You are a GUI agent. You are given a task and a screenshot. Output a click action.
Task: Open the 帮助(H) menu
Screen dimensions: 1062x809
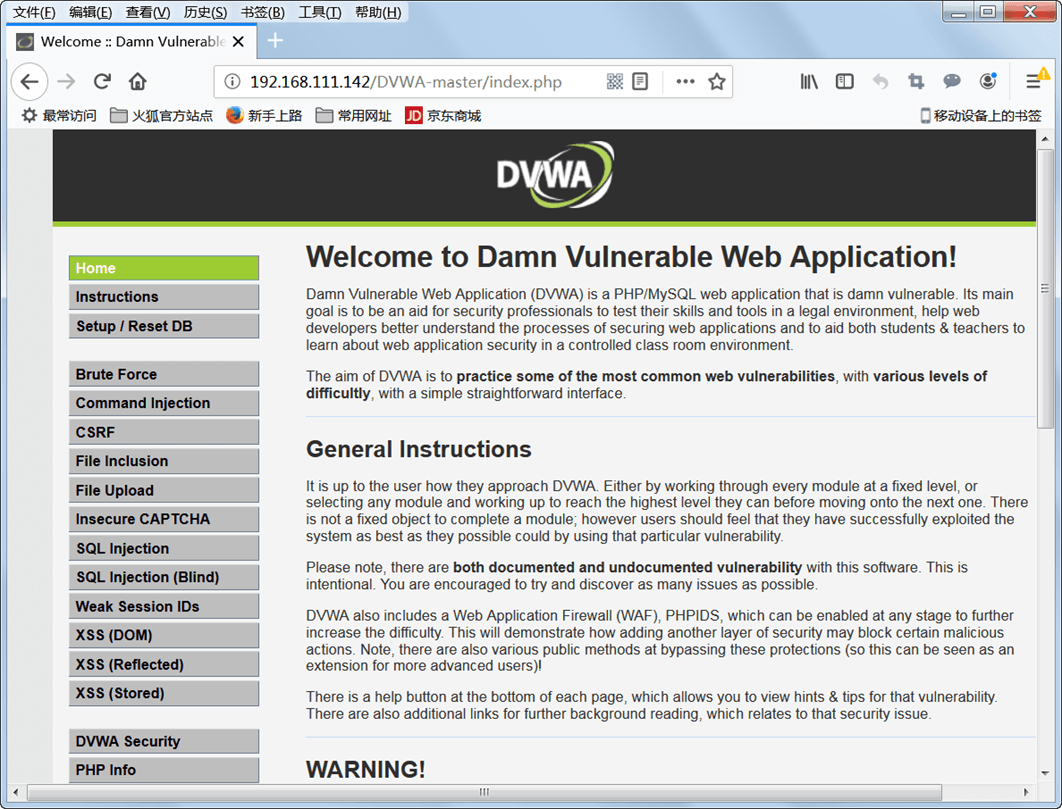378,12
